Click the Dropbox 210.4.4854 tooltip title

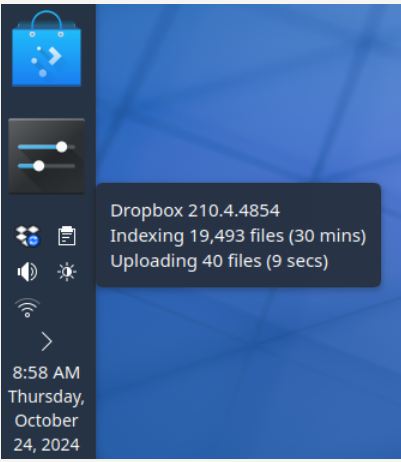pos(195,211)
